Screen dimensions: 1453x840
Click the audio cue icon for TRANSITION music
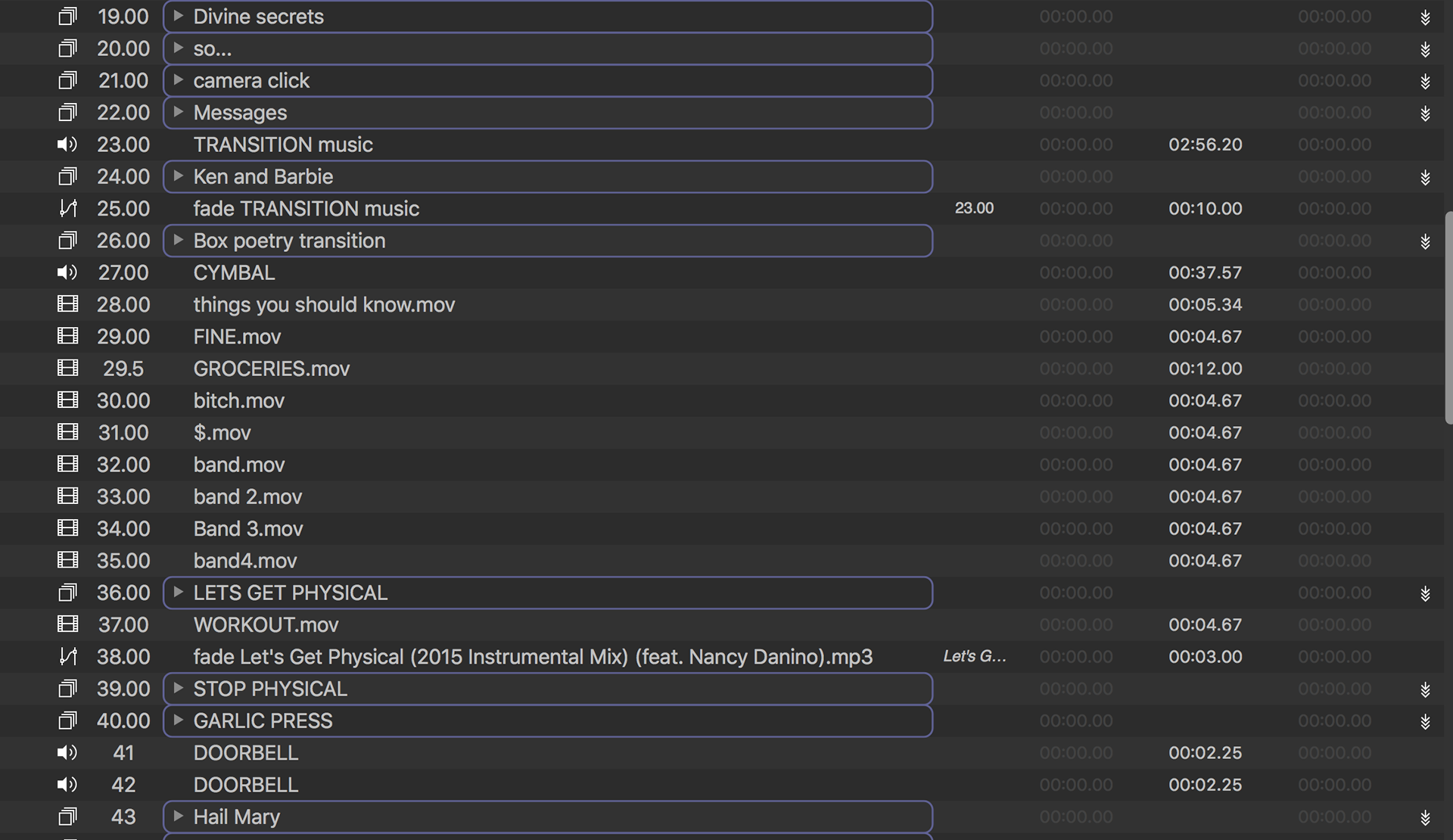click(x=67, y=145)
